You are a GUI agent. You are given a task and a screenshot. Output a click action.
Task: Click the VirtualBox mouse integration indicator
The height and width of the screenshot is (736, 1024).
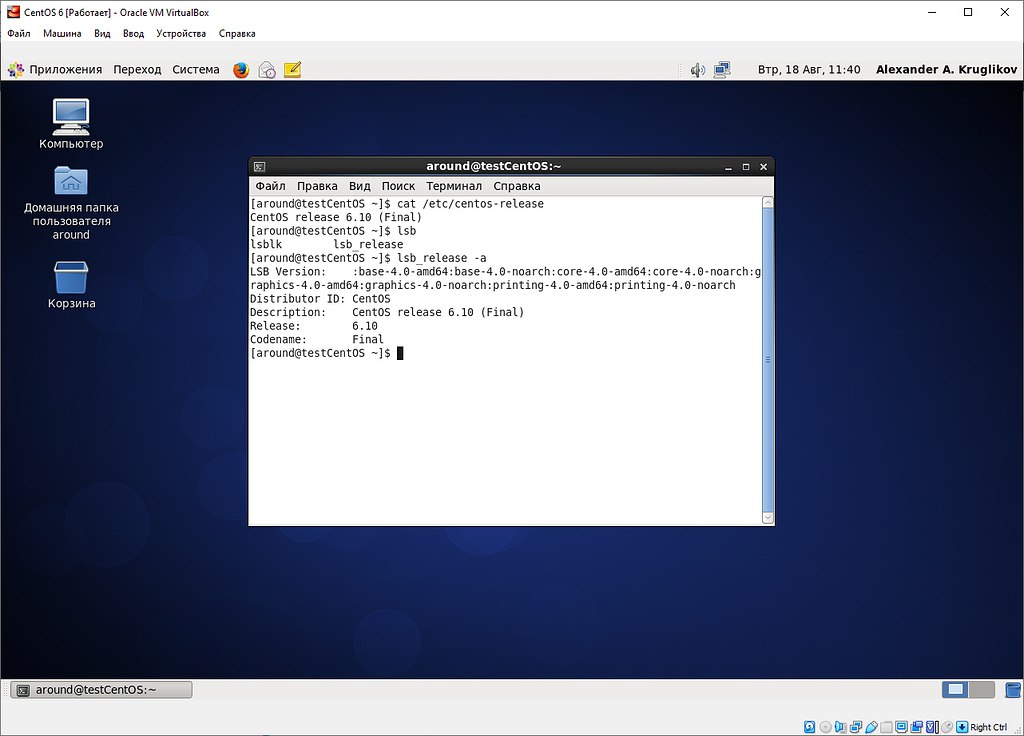coord(947,727)
